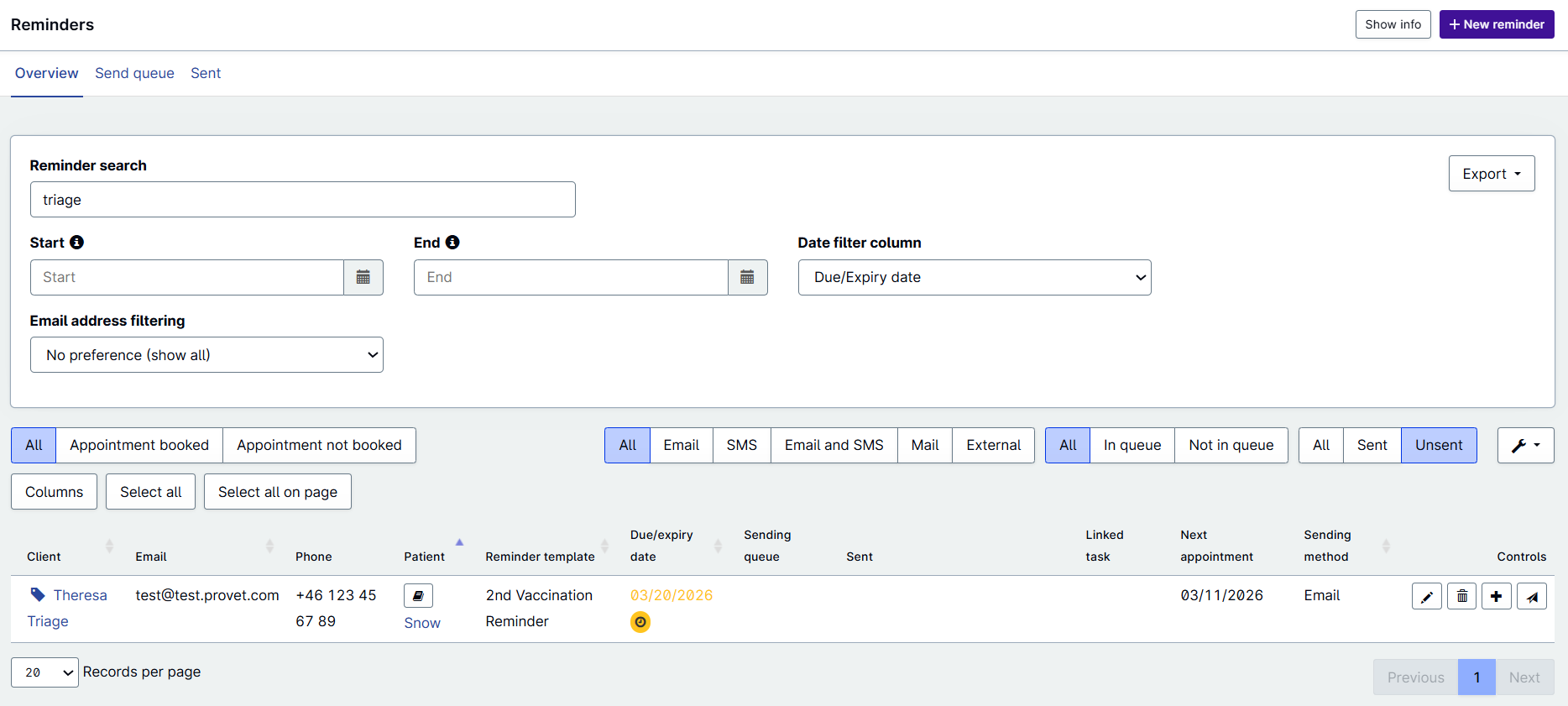Create a New reminder
Screen dimensions: 1568x706
tap(1497, 24)
